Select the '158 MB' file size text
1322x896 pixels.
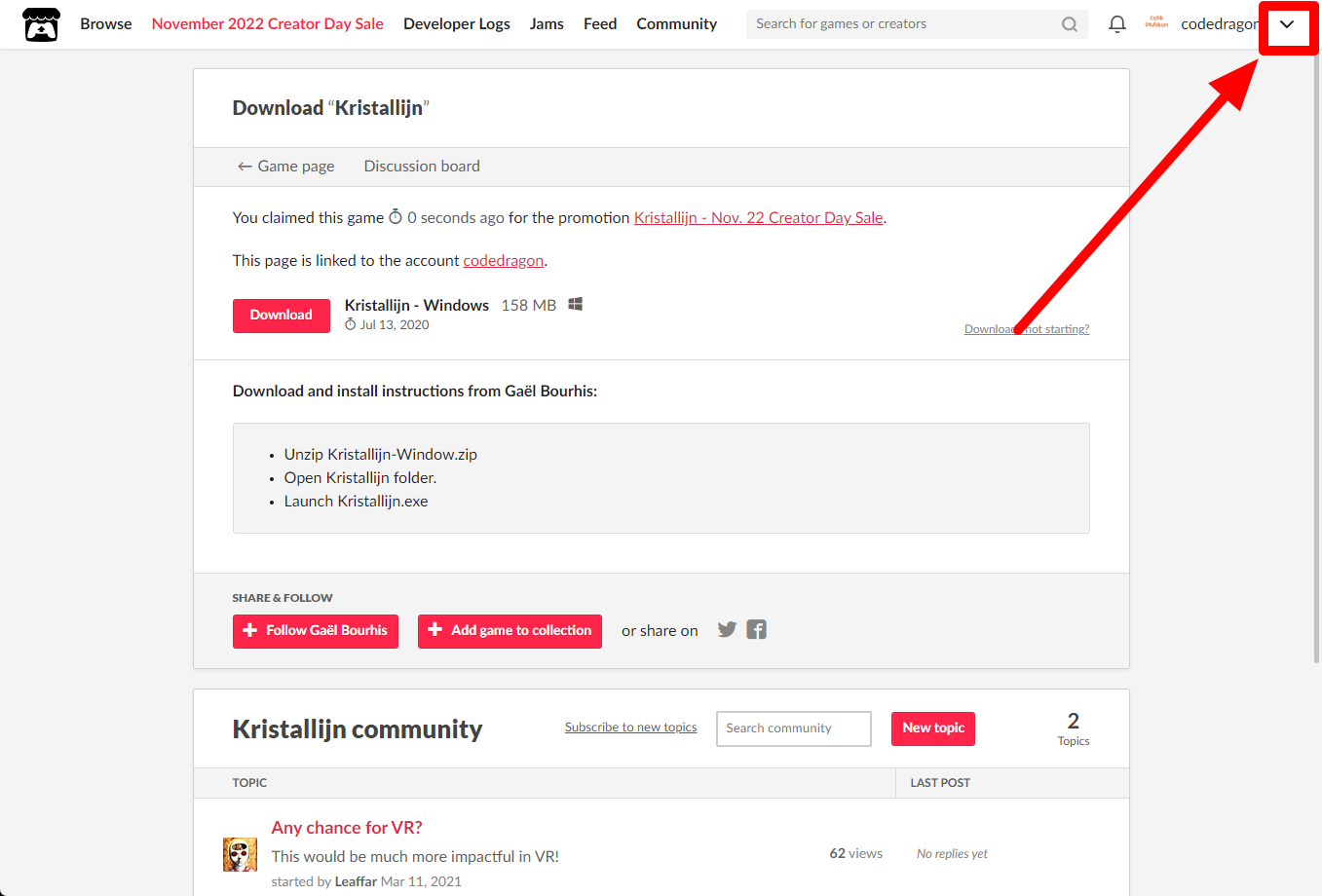click(x=529, y=306)
